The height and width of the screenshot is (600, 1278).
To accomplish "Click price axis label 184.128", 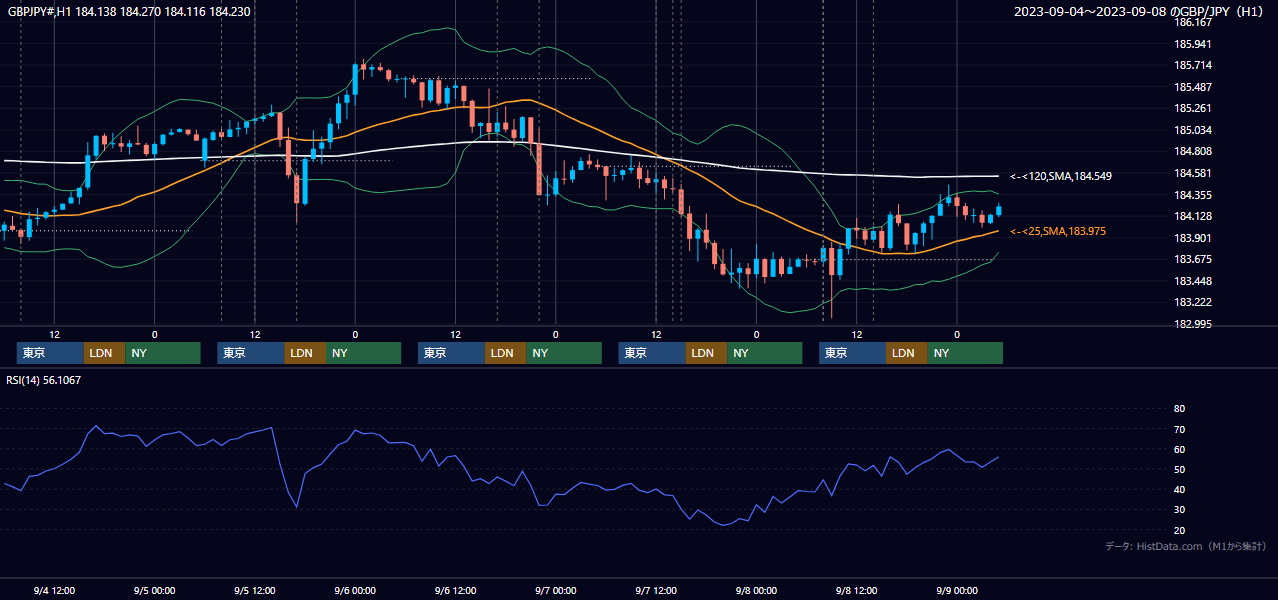I will [x=1193, y=216].
